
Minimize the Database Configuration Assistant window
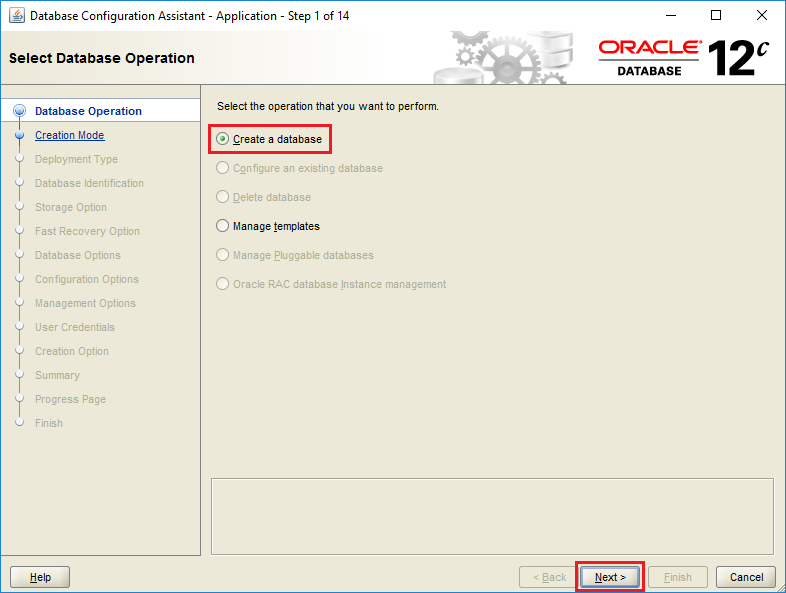click(x=671, y=16)
